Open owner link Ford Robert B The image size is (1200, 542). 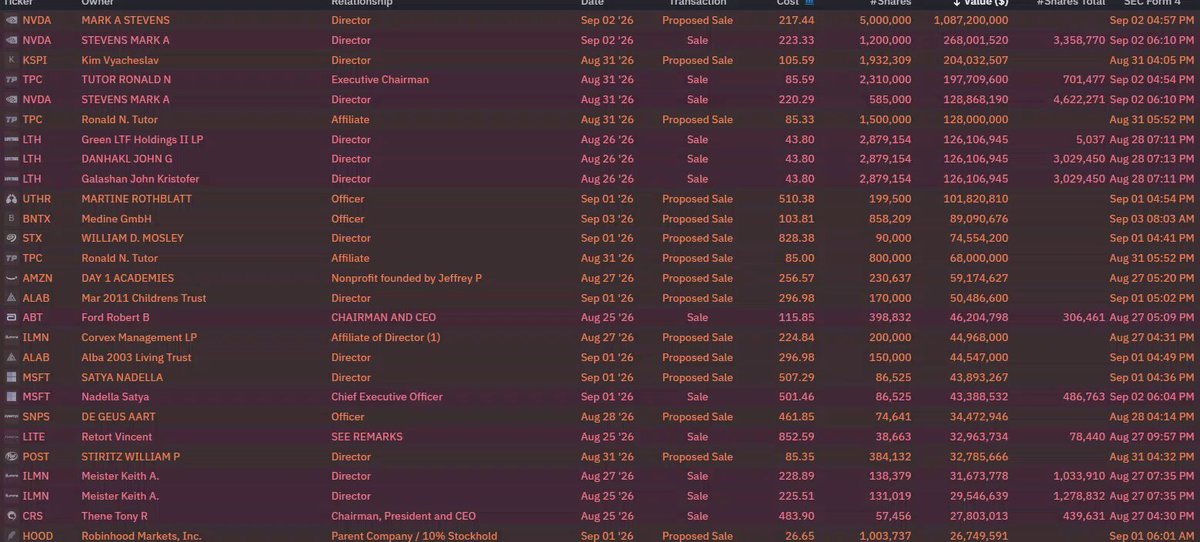coord(116,318)
